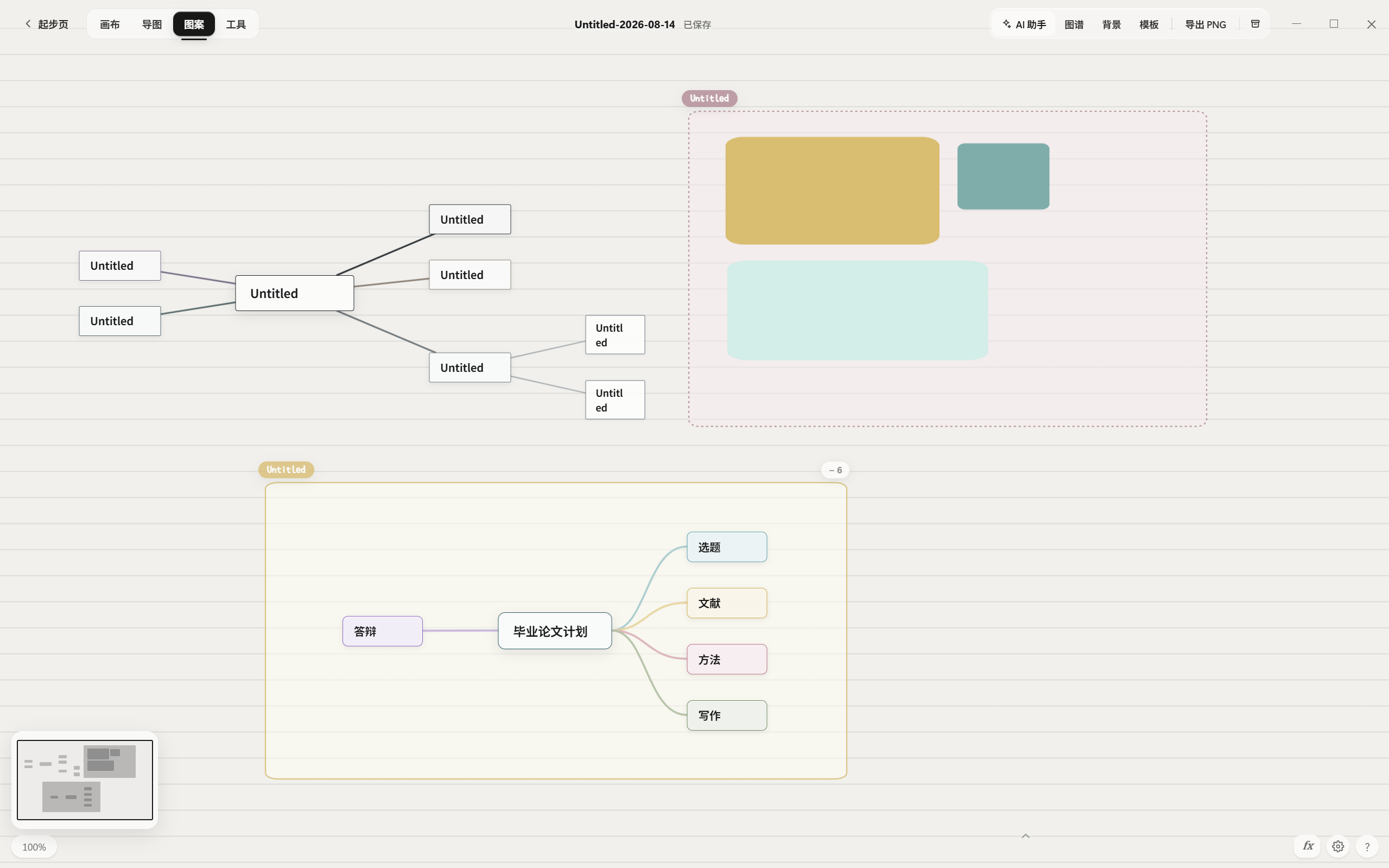
Task: Switch to the 画布 tab
Action: 110,24
